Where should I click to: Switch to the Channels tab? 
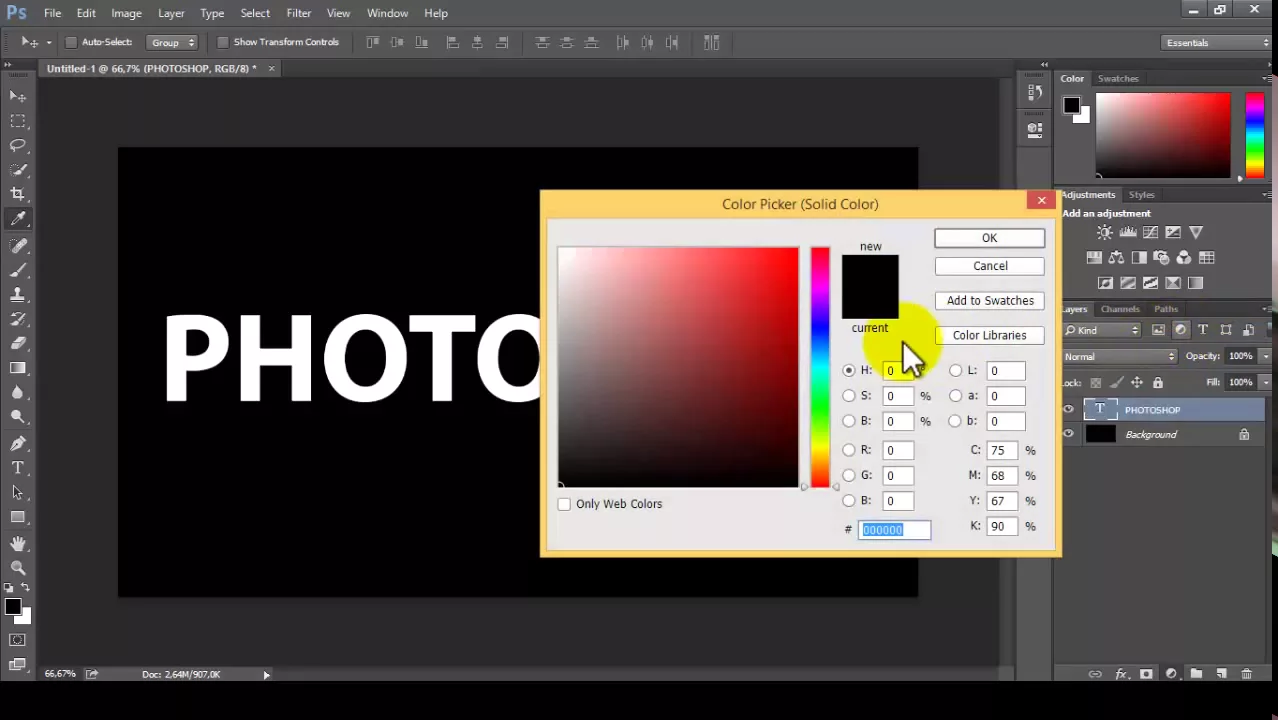coord(1120,309)
